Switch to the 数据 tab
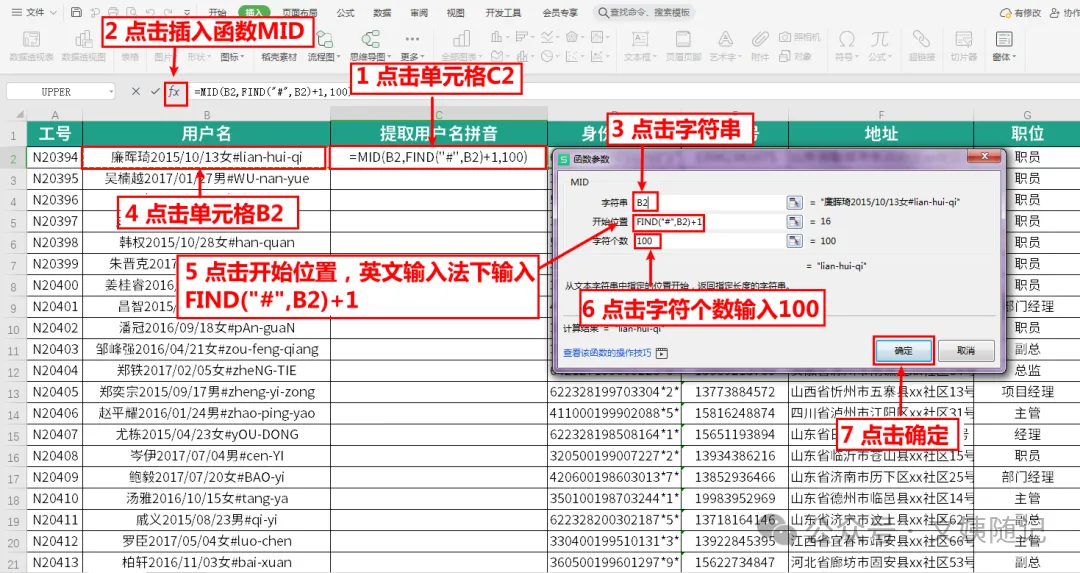Viewport: 1080px width, 573px height. tap(382, 12)
